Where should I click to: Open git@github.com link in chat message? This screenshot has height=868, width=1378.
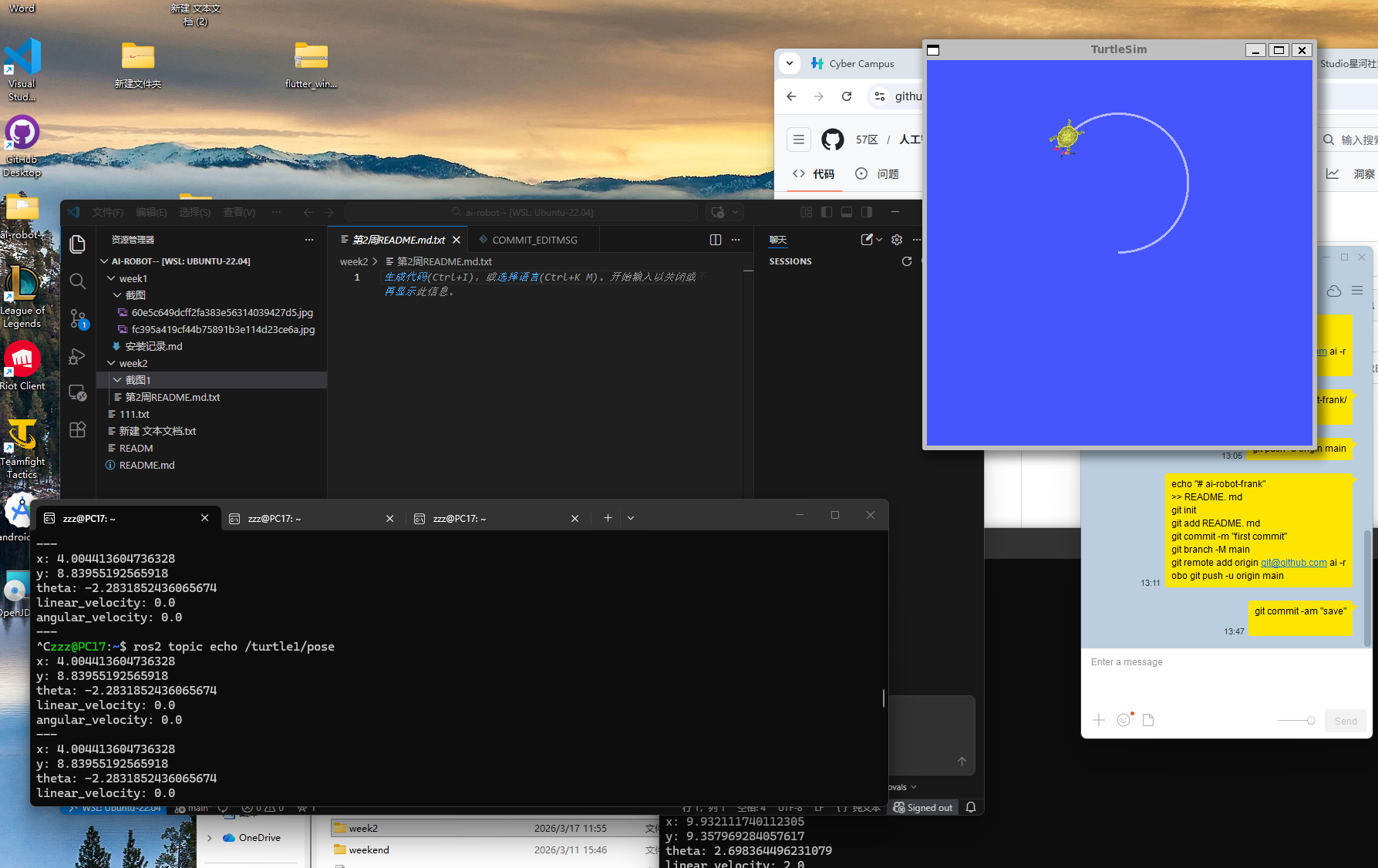pyautogui.click(x=1293, y=563)
